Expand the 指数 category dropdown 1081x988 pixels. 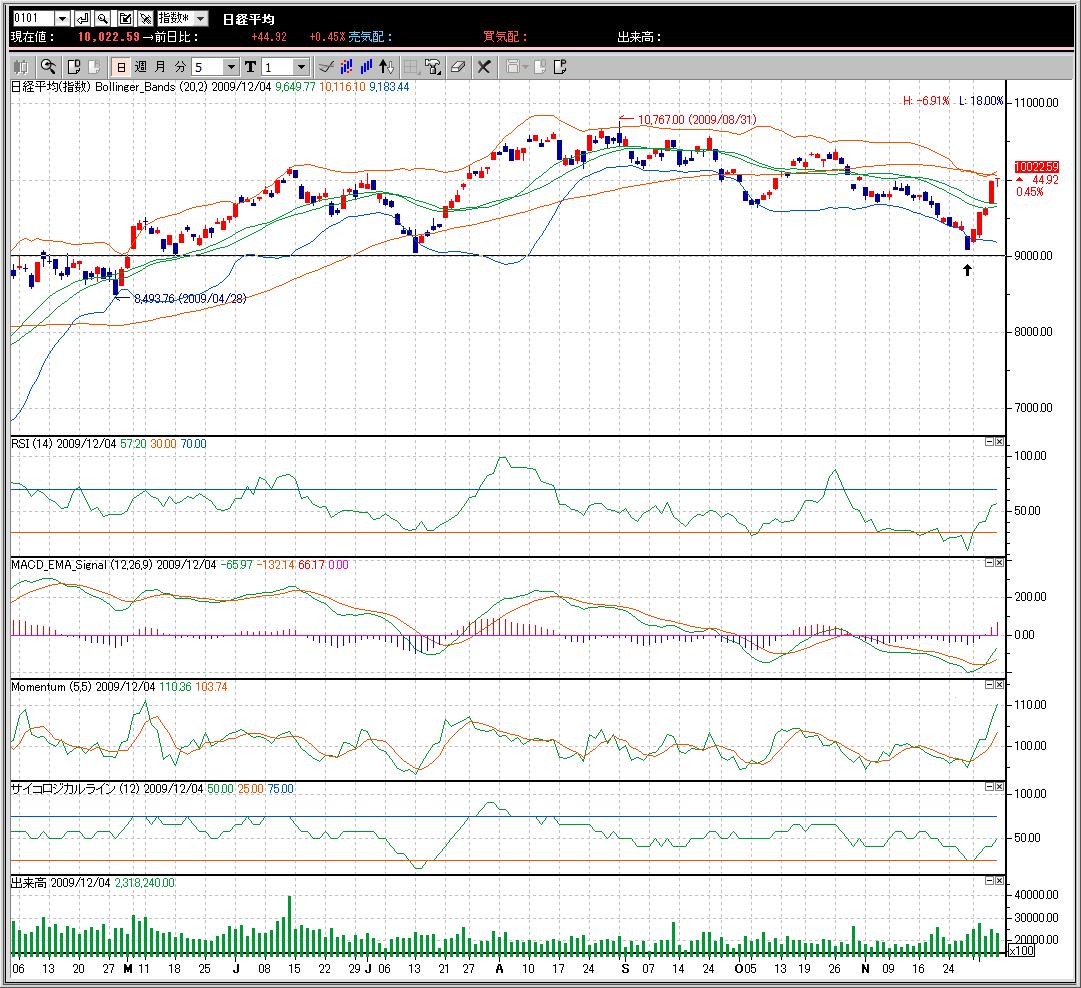(x=200, y=19)
